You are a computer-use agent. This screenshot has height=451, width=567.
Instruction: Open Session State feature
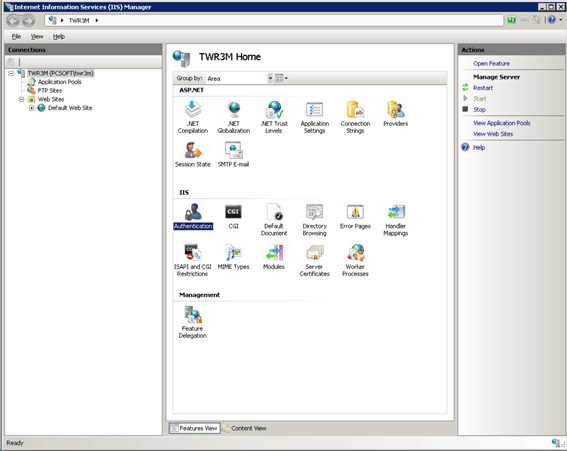pos(193,154)
